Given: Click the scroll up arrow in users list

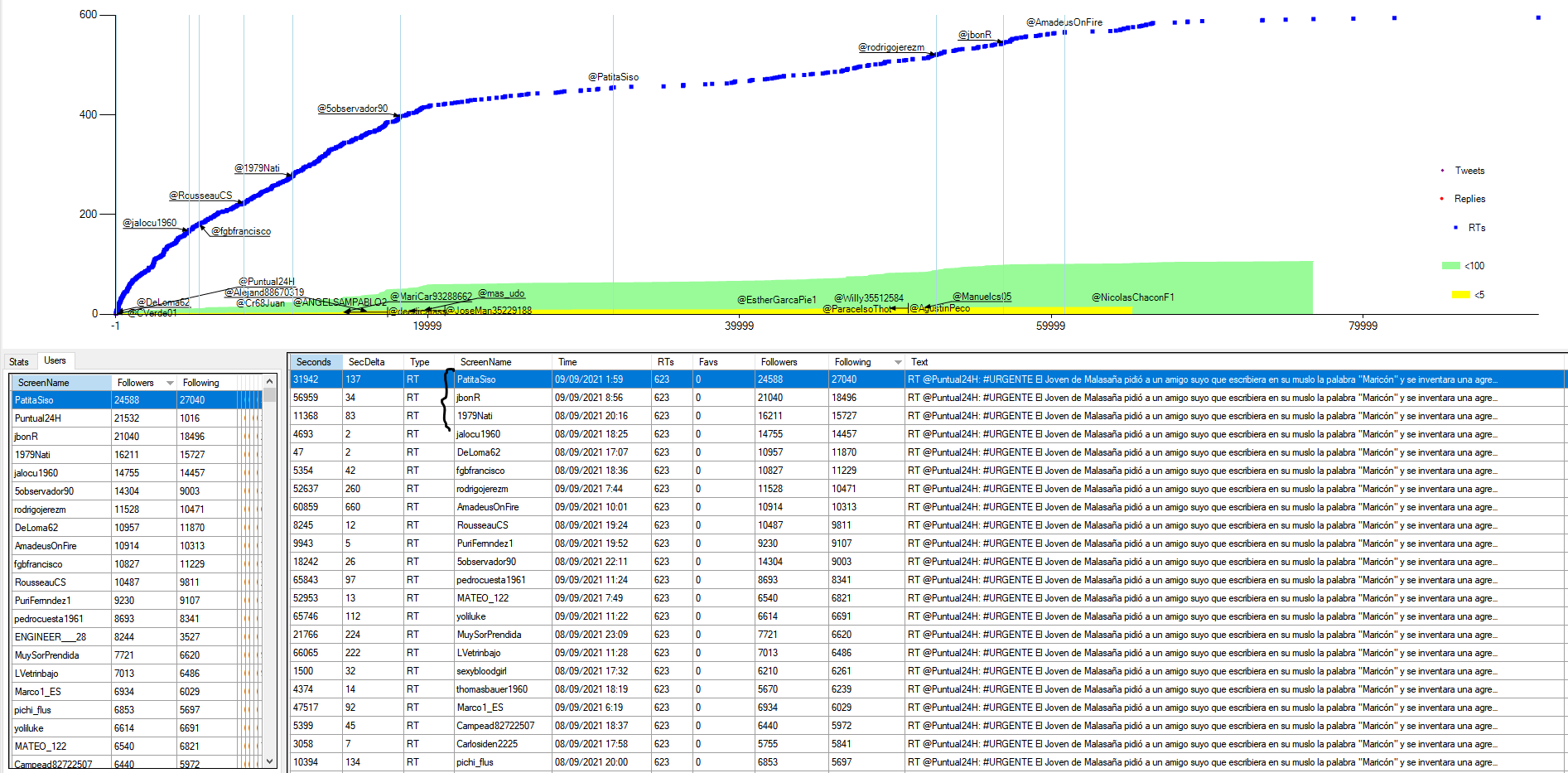Looking at the screenshot, I should click(269, 381).
